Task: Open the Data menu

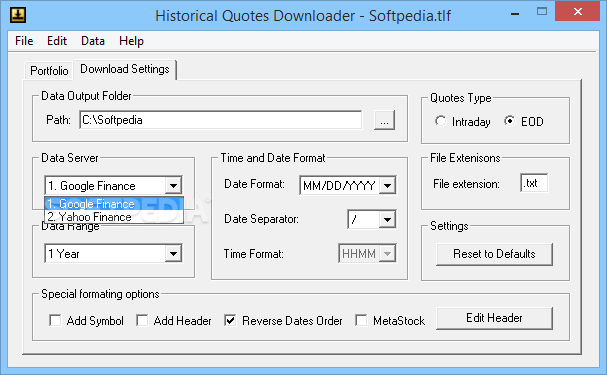Action: coord(93,41)
